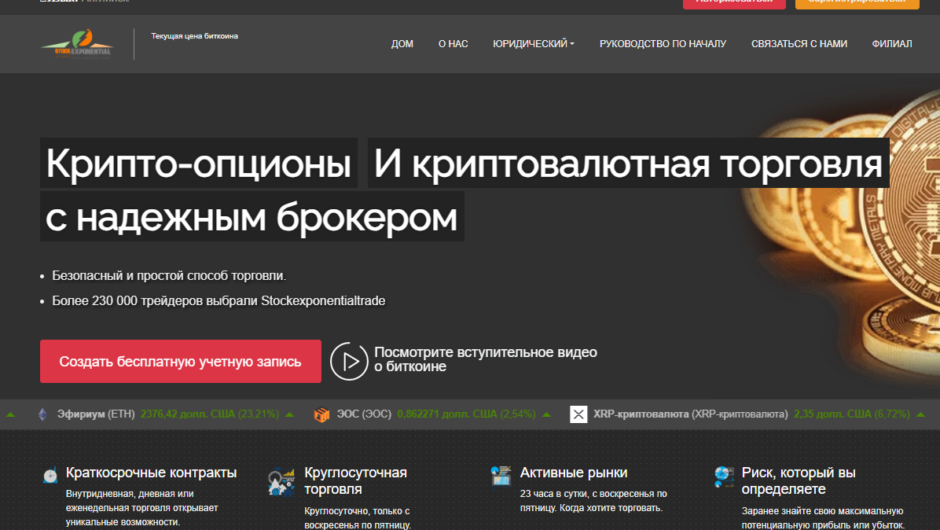The image size is (940, 530).
Task: Click Более 230 000 трейдеров bullet text
Action: coord(218,300)
